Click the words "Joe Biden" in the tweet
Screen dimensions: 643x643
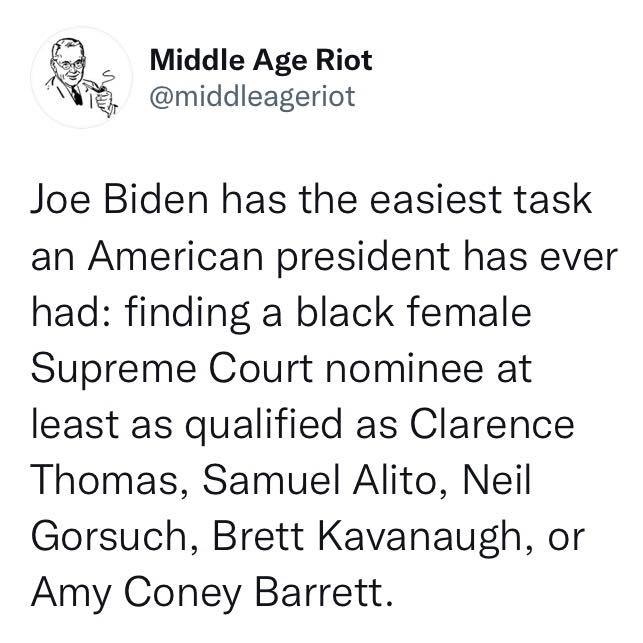(120, 201)
